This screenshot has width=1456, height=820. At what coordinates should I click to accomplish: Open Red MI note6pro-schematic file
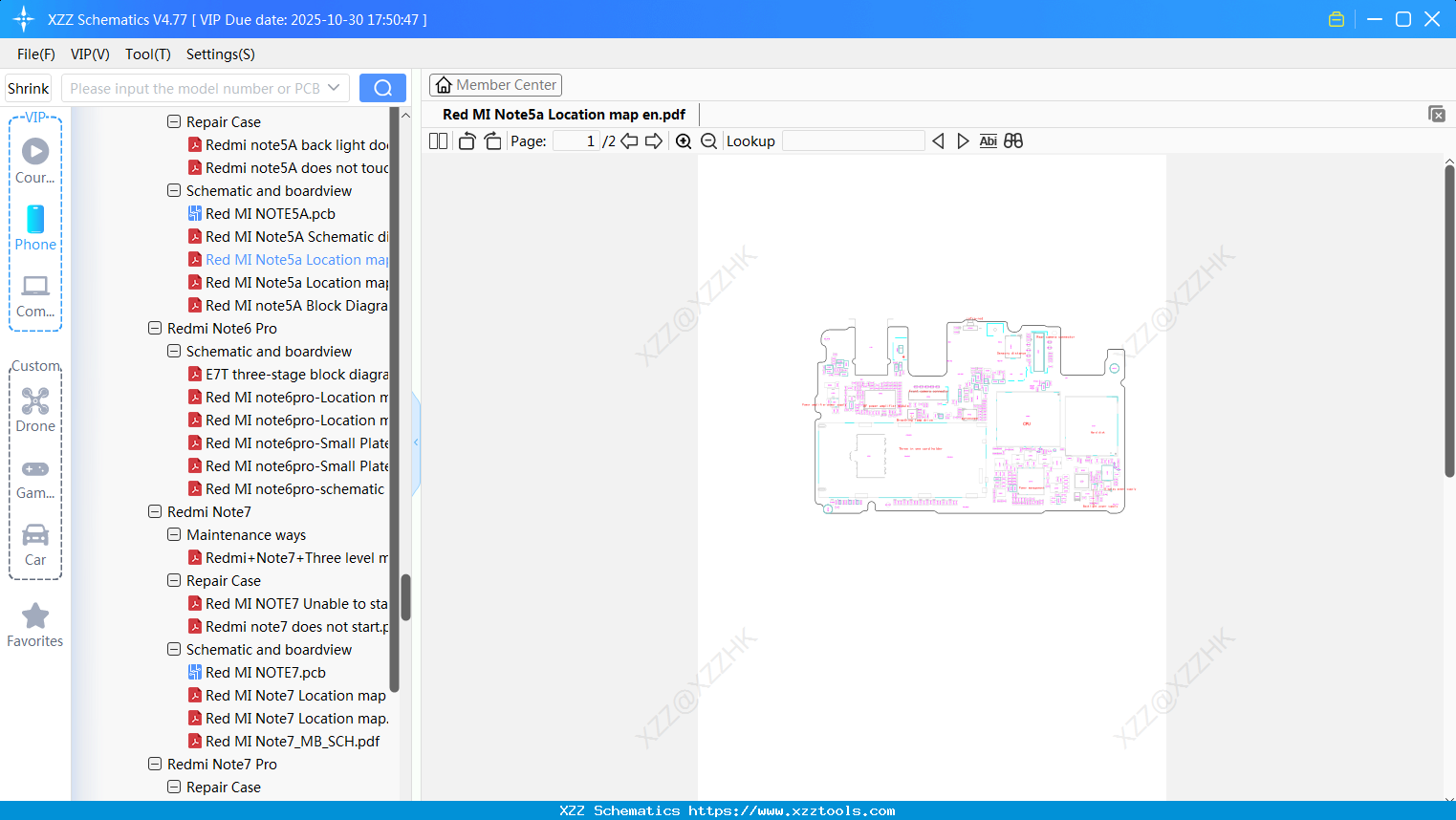(x=294, y=489)
